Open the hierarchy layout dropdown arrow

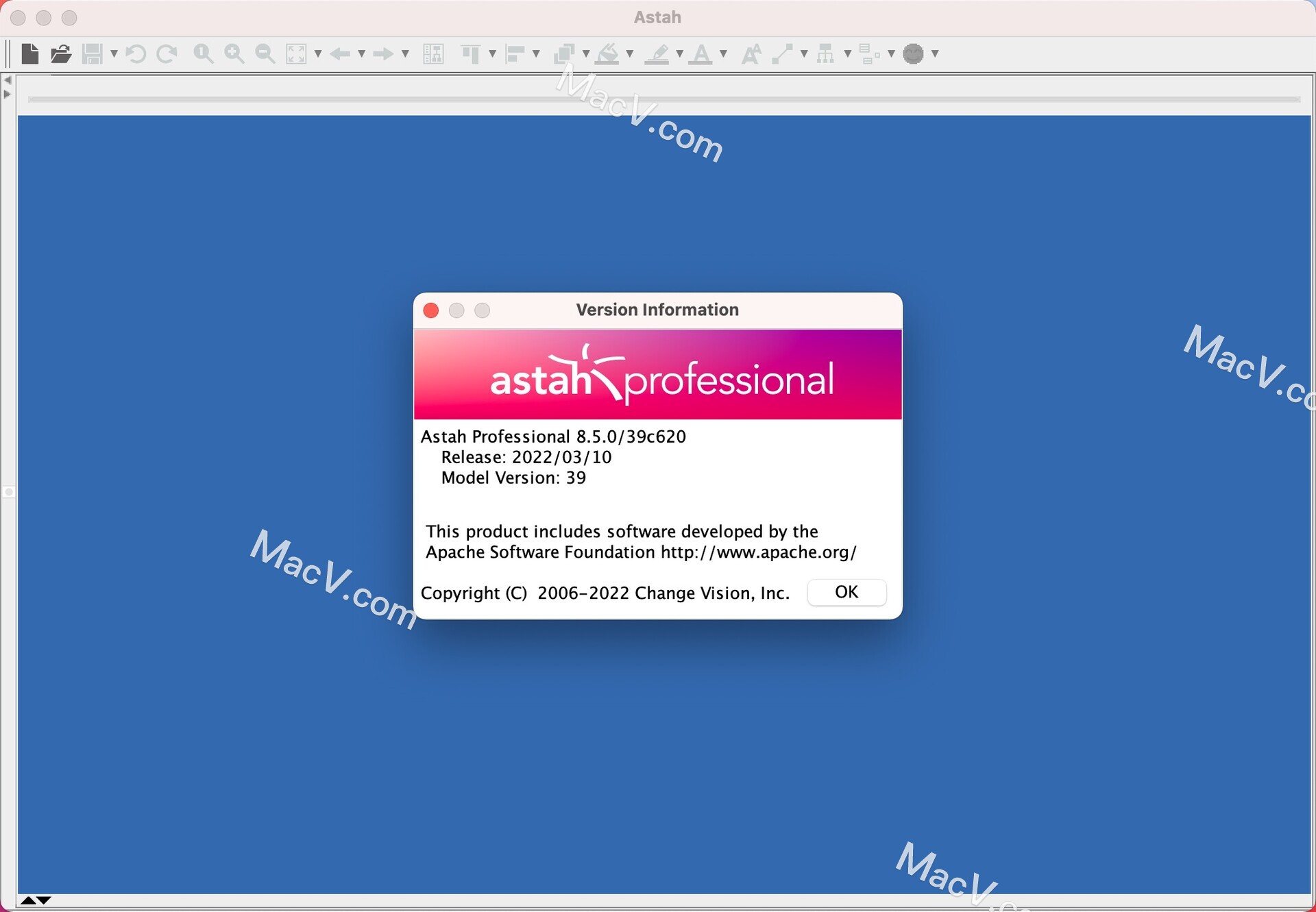pos(848,53)
